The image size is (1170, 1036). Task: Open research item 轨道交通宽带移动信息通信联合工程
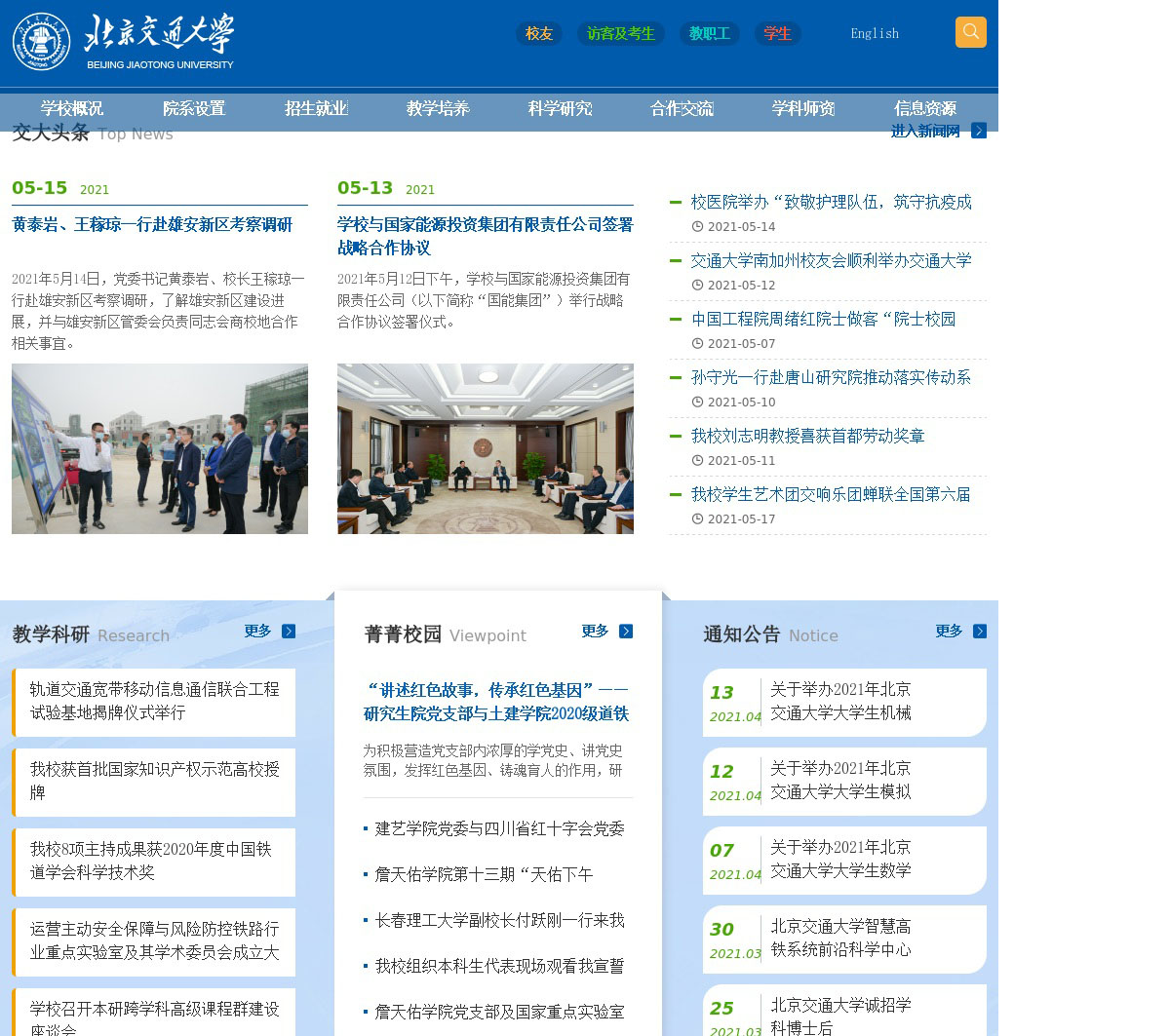(155, 702)
